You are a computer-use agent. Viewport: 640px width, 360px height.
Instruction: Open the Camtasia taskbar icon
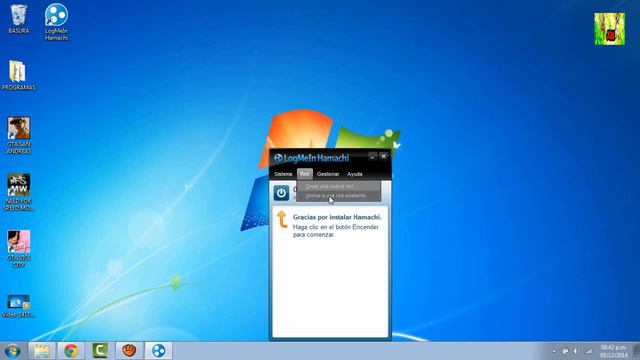click(100, 351)
